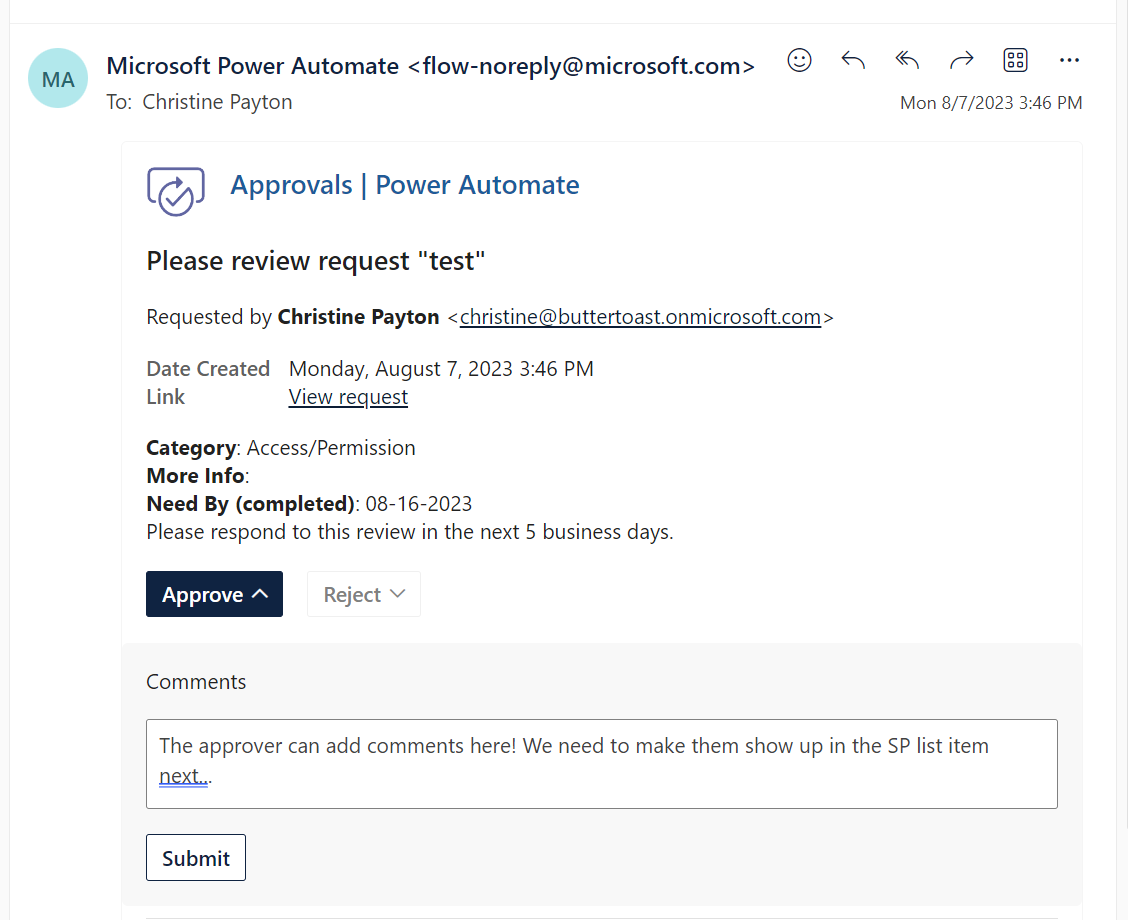Open the next... link in comments
The height and width of the screenshot is (920, 1128).
pos(181,774)
